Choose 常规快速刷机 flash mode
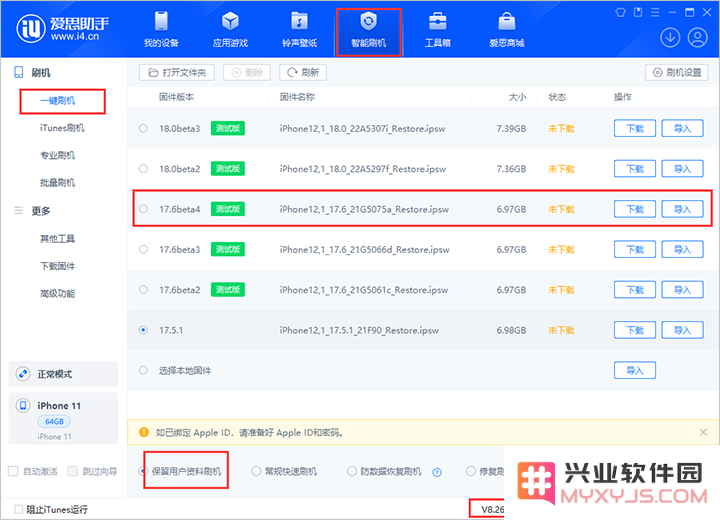The width and height of the screenshot is (720, 520). pyautogui.click(x=256, y=471)
